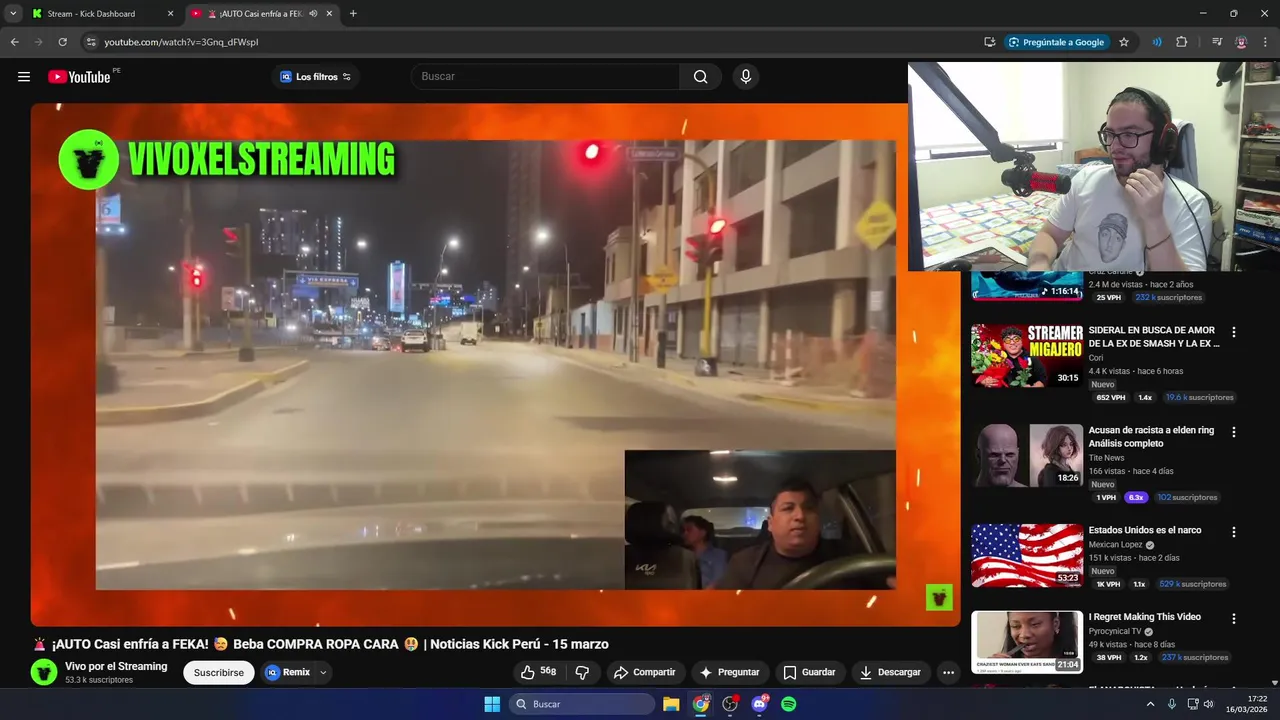Close the Kick Dashboard tab
This screenshot has width=1280, height=720.
tap(170, 13)
